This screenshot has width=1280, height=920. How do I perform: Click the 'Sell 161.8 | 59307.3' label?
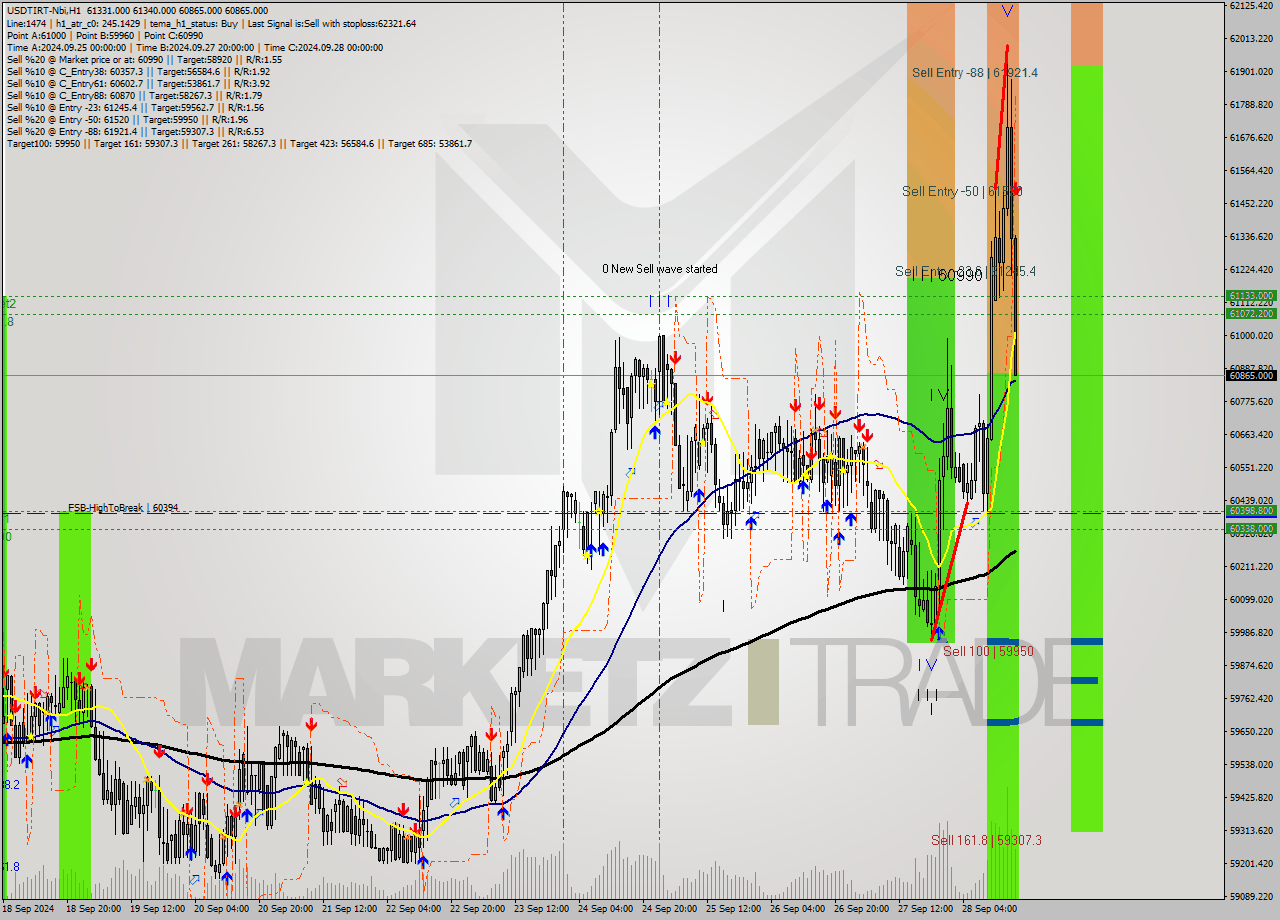tap(986, 840)
